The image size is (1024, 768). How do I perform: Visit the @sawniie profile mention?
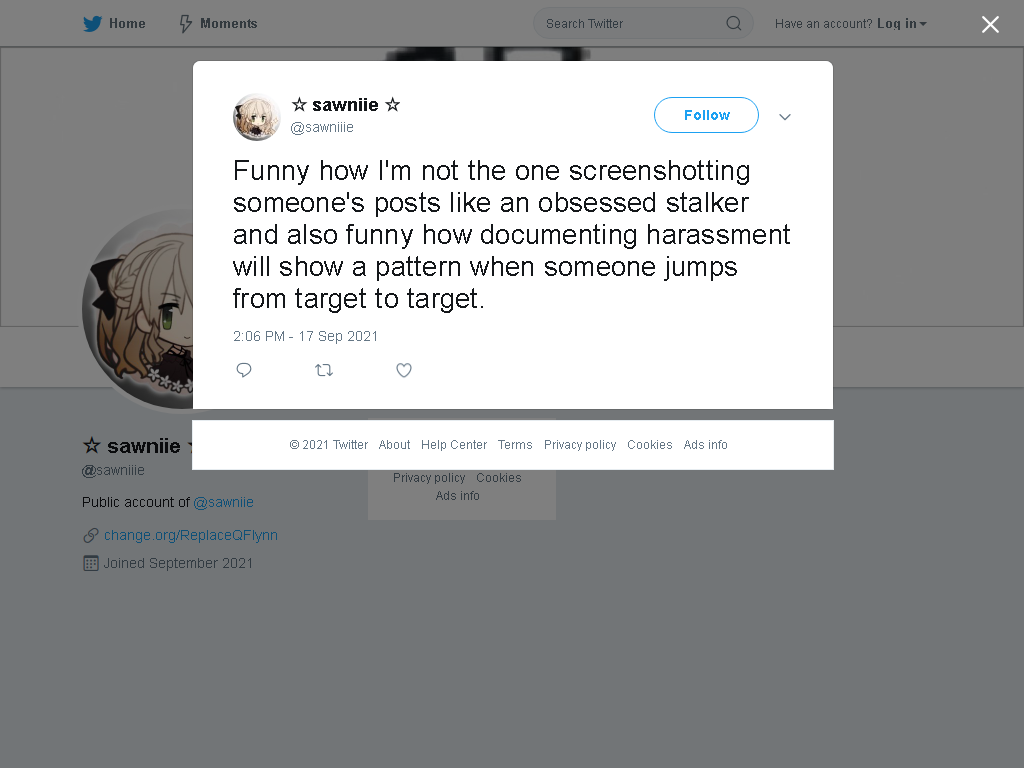[x=223, y=502]
